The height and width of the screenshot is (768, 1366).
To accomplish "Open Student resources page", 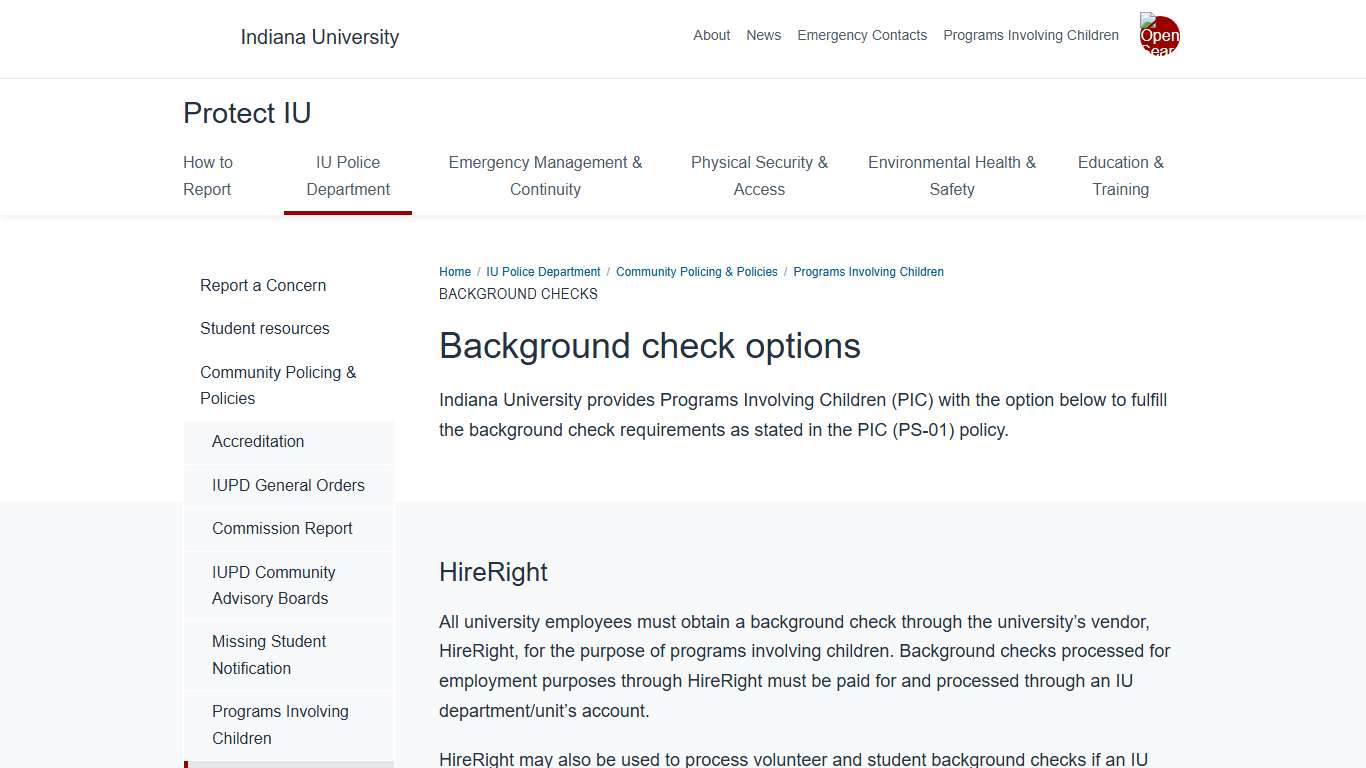I will [265, 328].
